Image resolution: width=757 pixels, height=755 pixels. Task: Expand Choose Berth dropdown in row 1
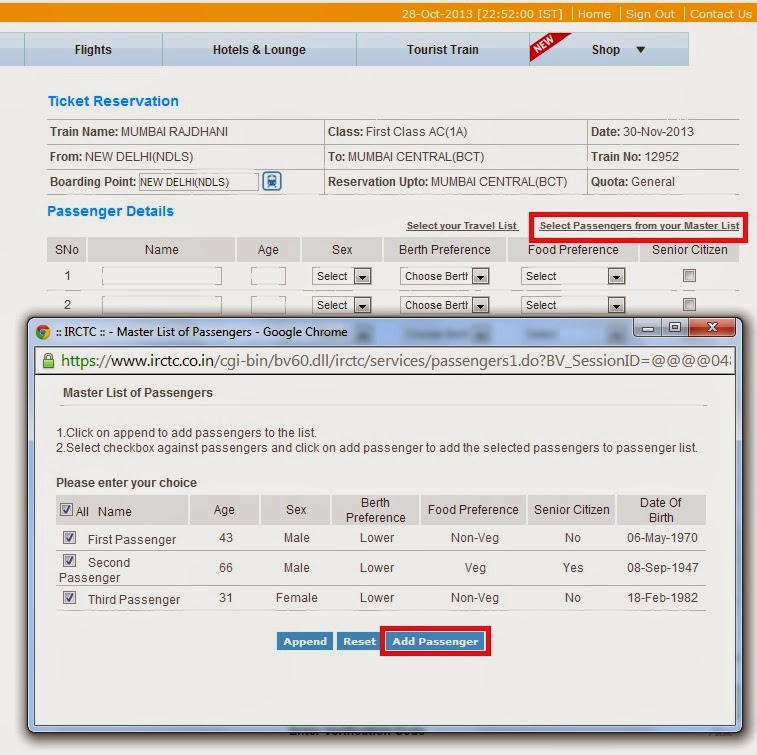pos(445,276)
